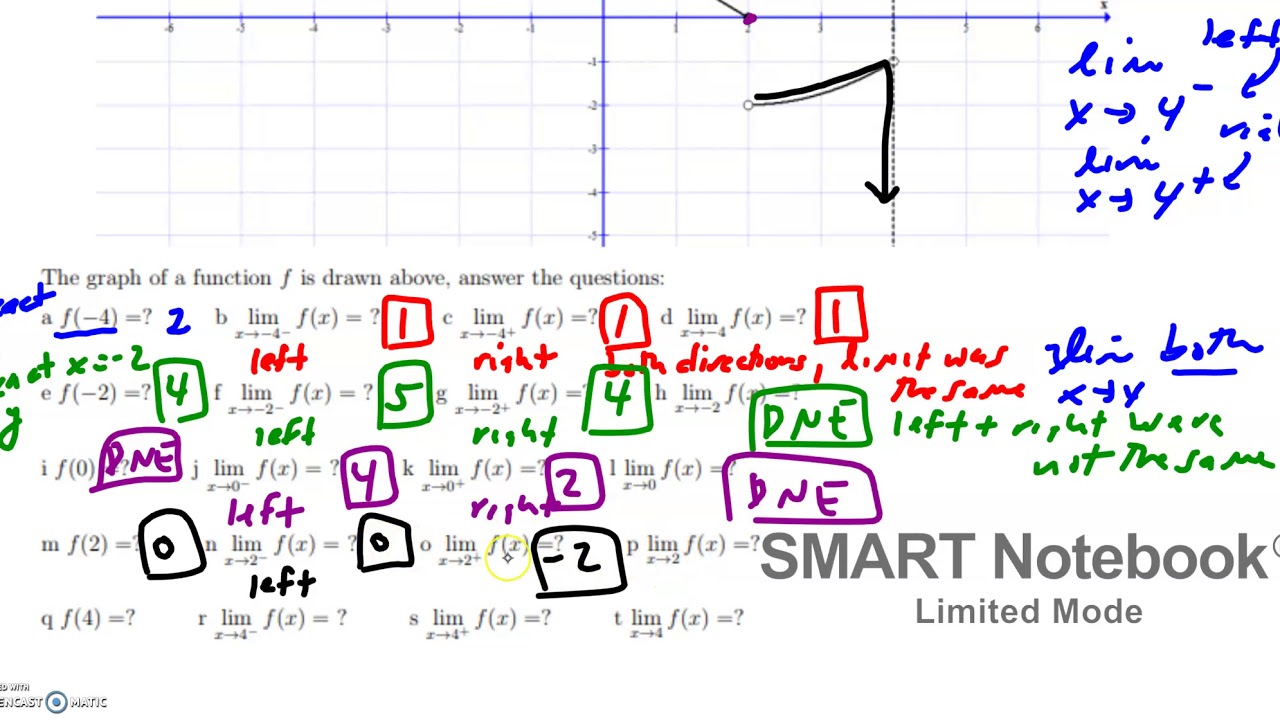Click question e, f(-2) =?
This screenshot has width=1280, height=720.
click(x=96, y=394)
